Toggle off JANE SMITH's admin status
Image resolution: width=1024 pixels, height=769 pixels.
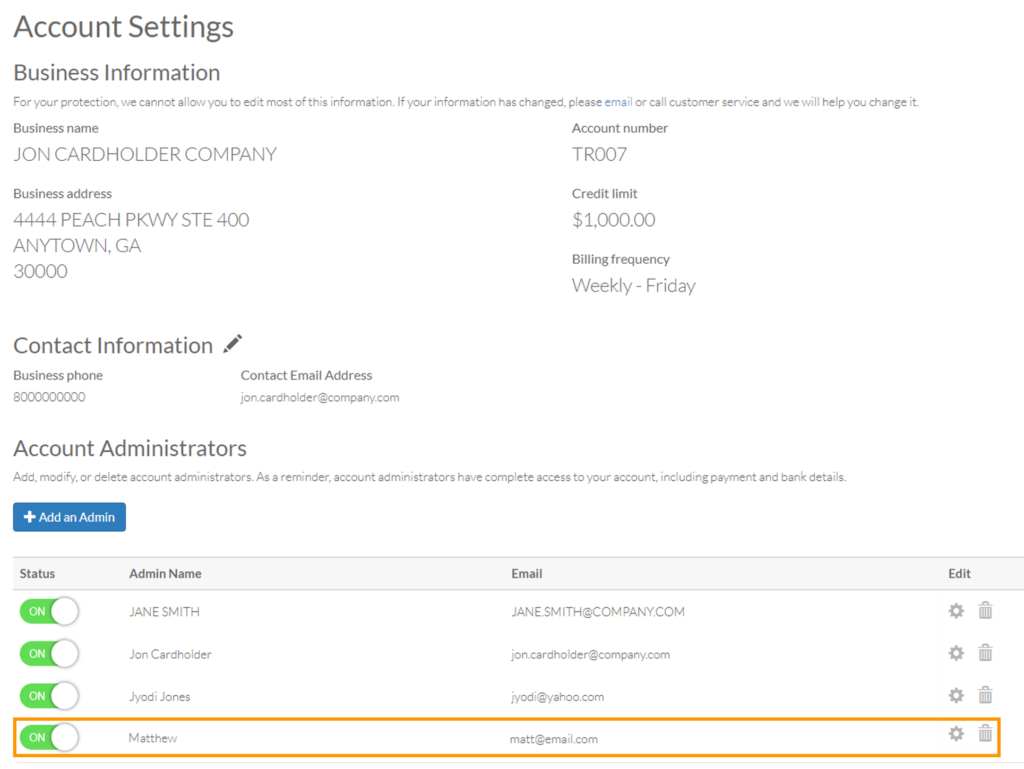[x=49, y=611]
